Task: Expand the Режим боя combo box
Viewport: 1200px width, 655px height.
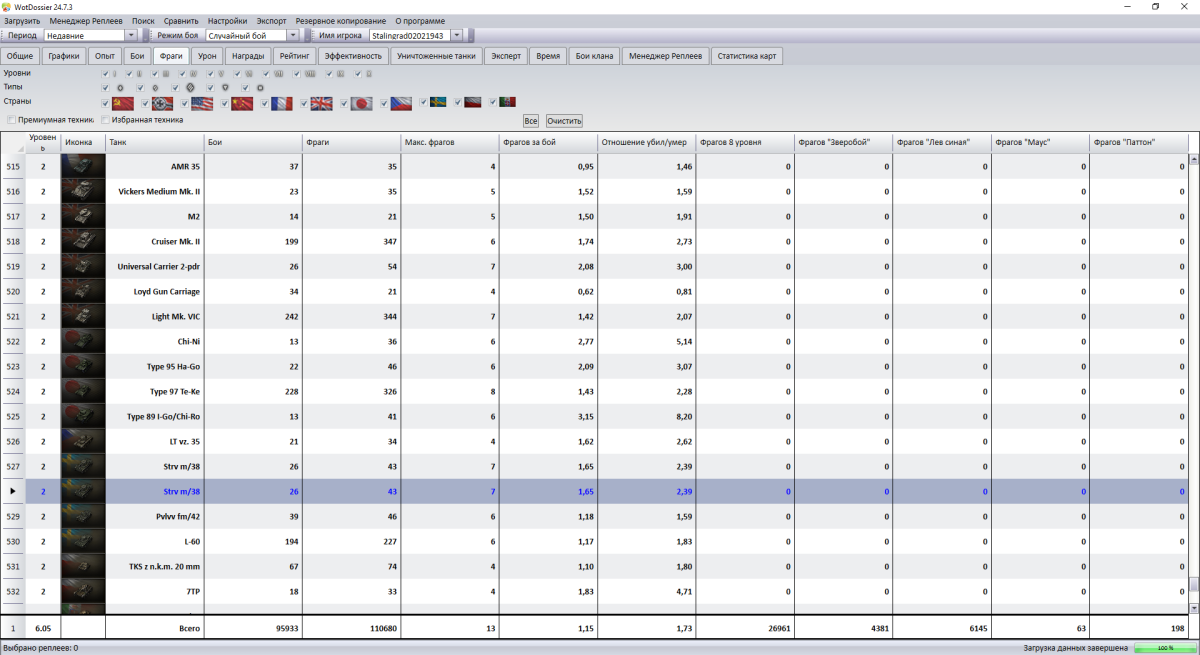Action: [293, 35]
